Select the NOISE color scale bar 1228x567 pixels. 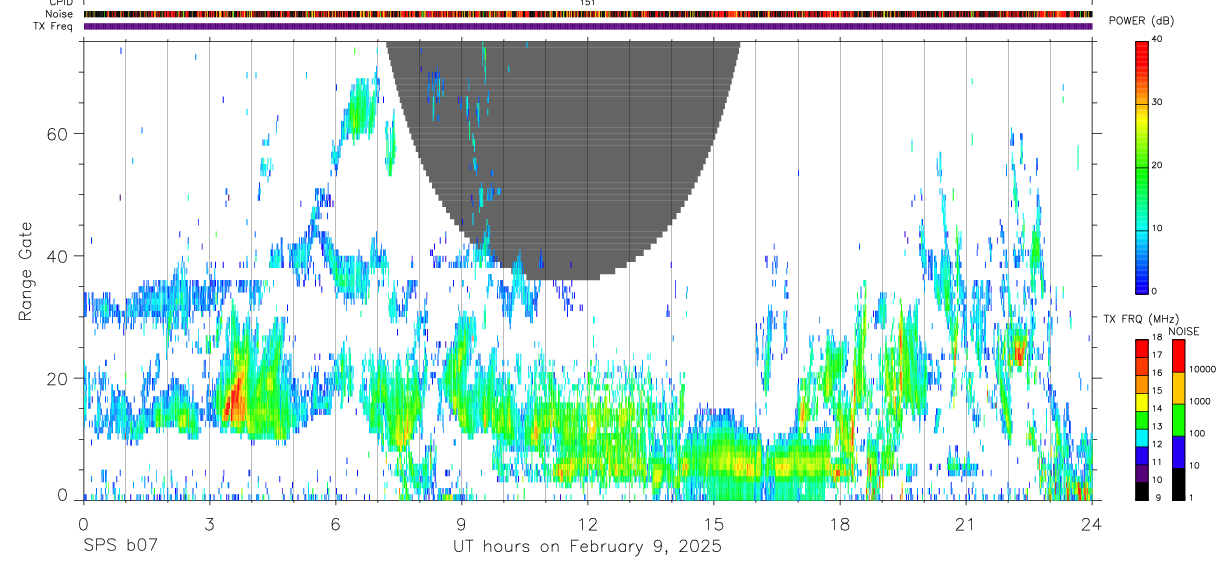coord(1177,420)
